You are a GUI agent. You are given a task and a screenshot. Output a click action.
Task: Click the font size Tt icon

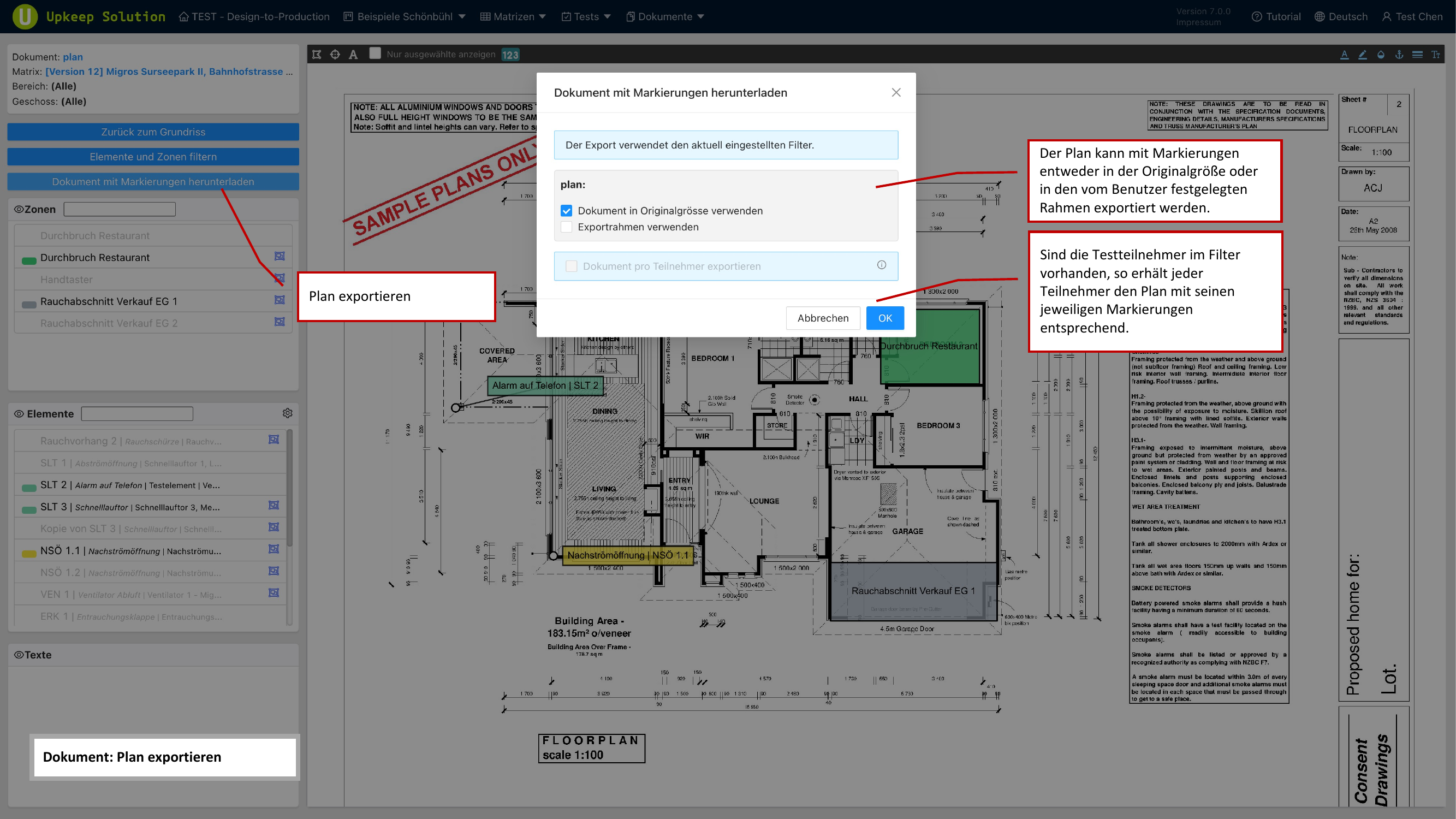click(x=1436, y=54)
